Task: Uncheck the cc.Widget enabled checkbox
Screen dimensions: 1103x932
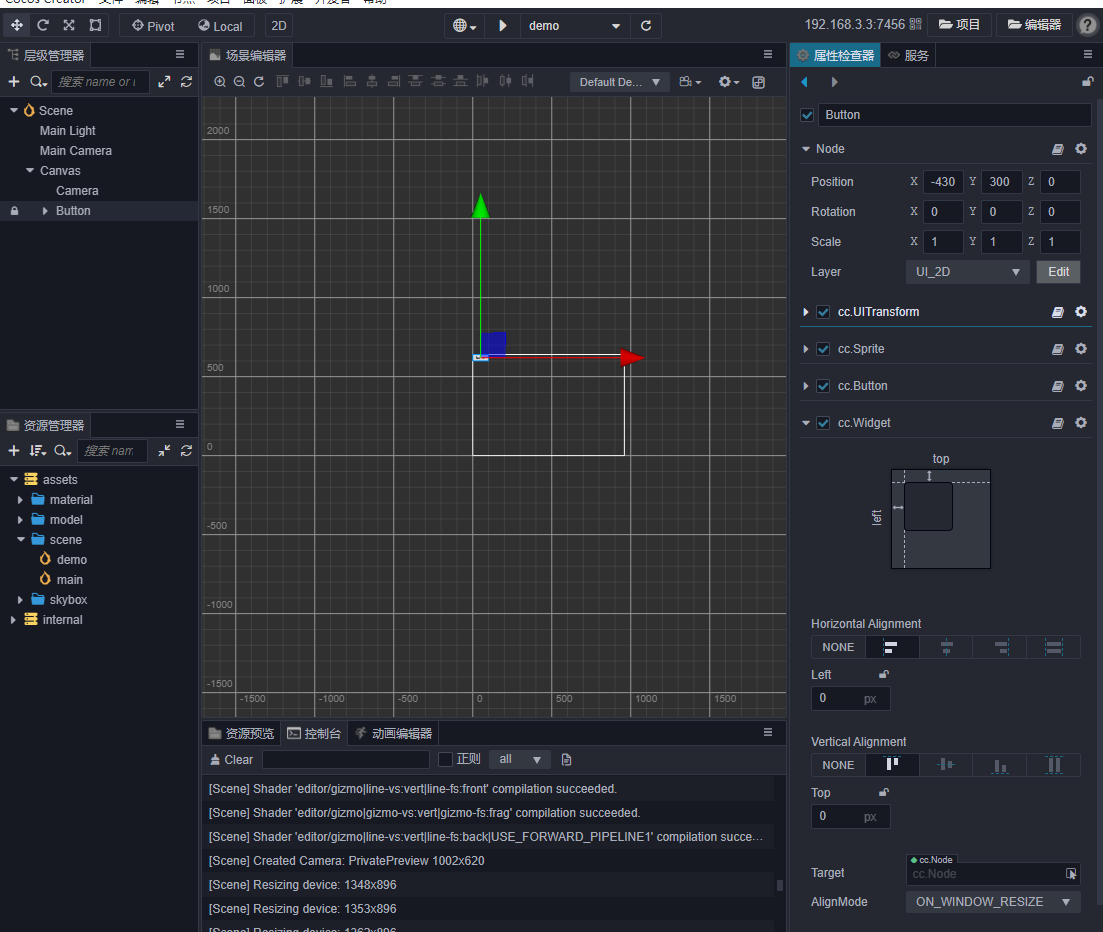Action: pos(823,423)
